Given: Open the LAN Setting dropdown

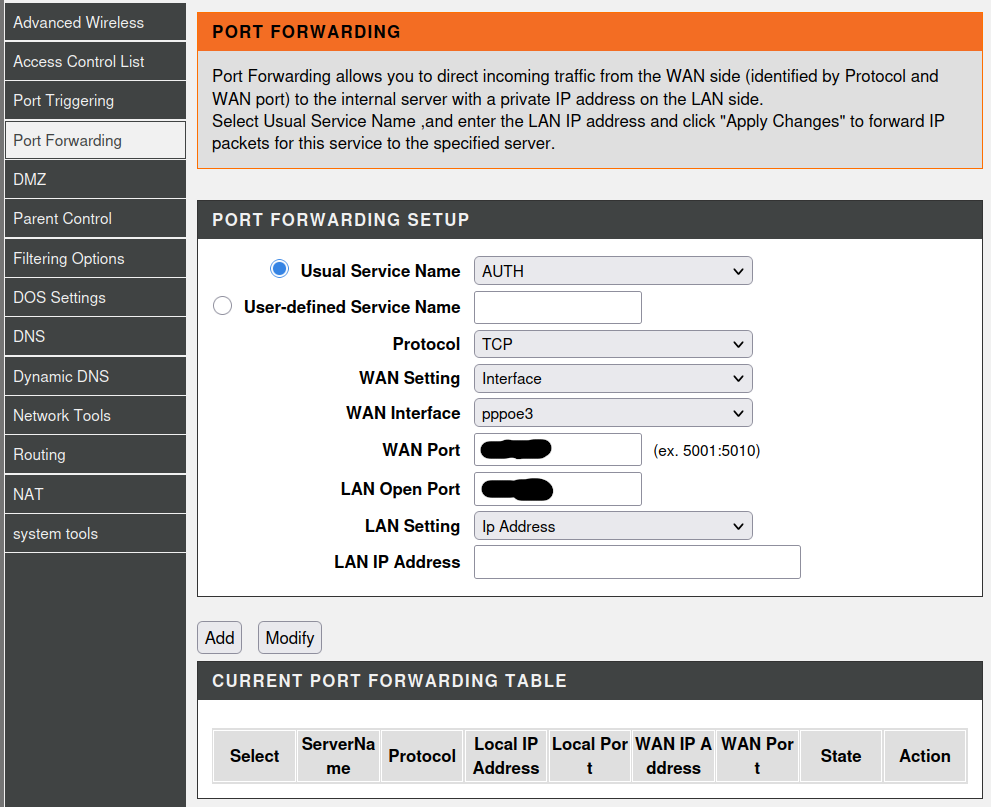Looking at the screenshot, I should [612, 527].
